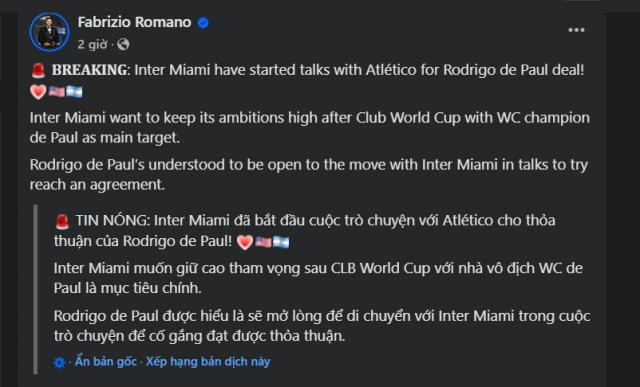Image resolution: width=640 pixels, height=387 pixels.
Task: Click the blue verified badge icon
Action: (203, 23)
